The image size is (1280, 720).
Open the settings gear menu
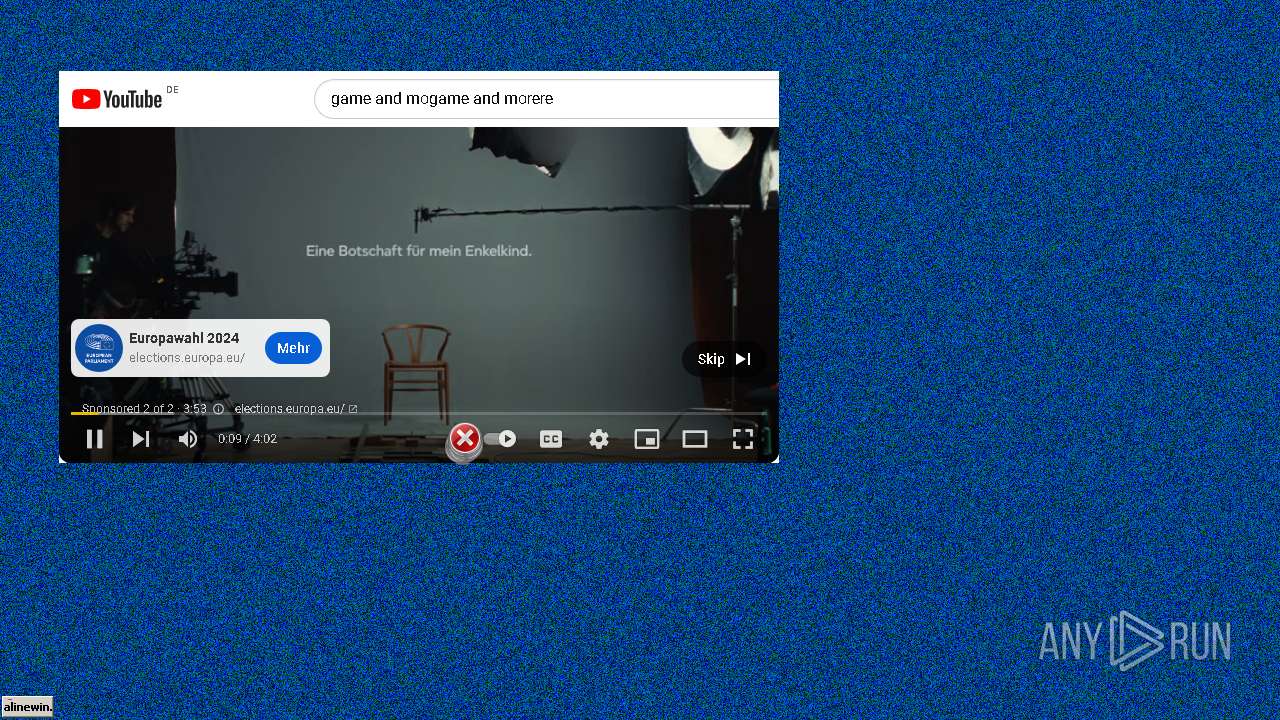(x=599, y=439)
